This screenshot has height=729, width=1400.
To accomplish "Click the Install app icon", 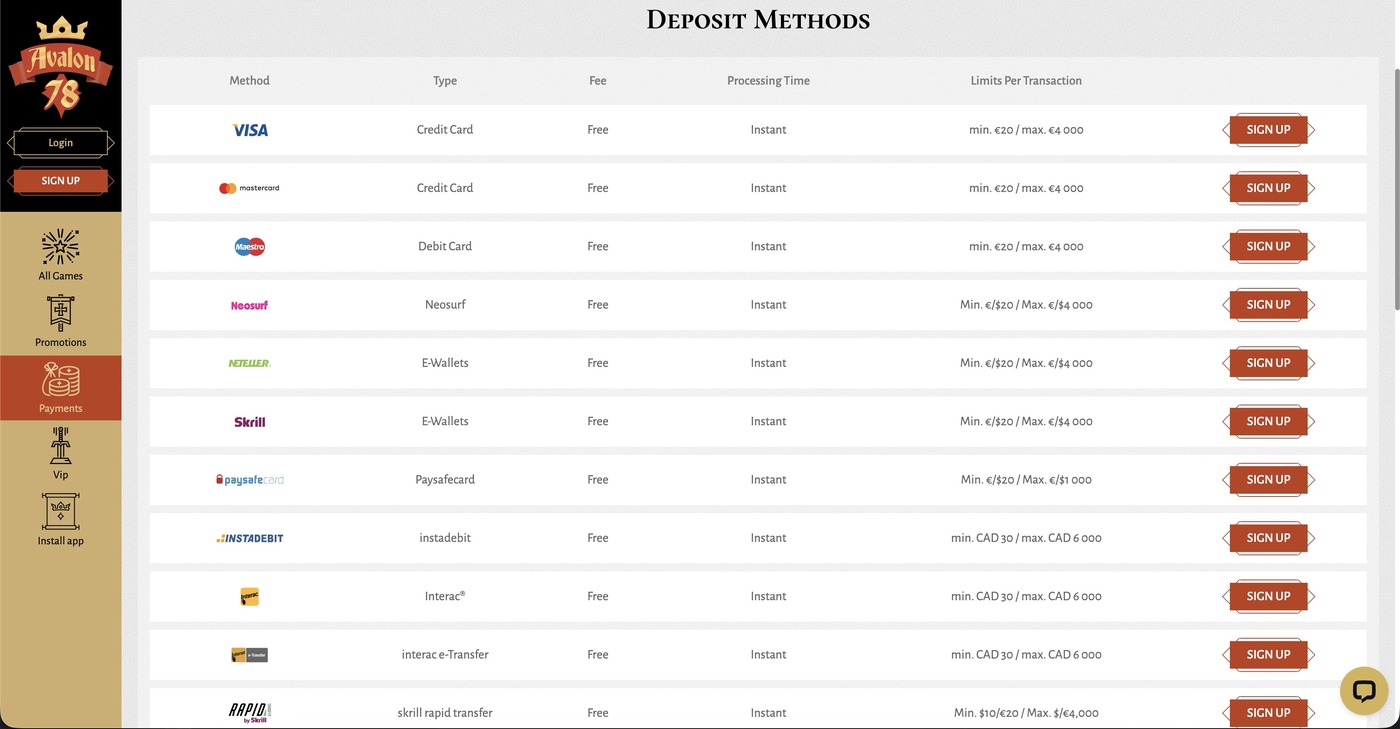I will [60, 512].
